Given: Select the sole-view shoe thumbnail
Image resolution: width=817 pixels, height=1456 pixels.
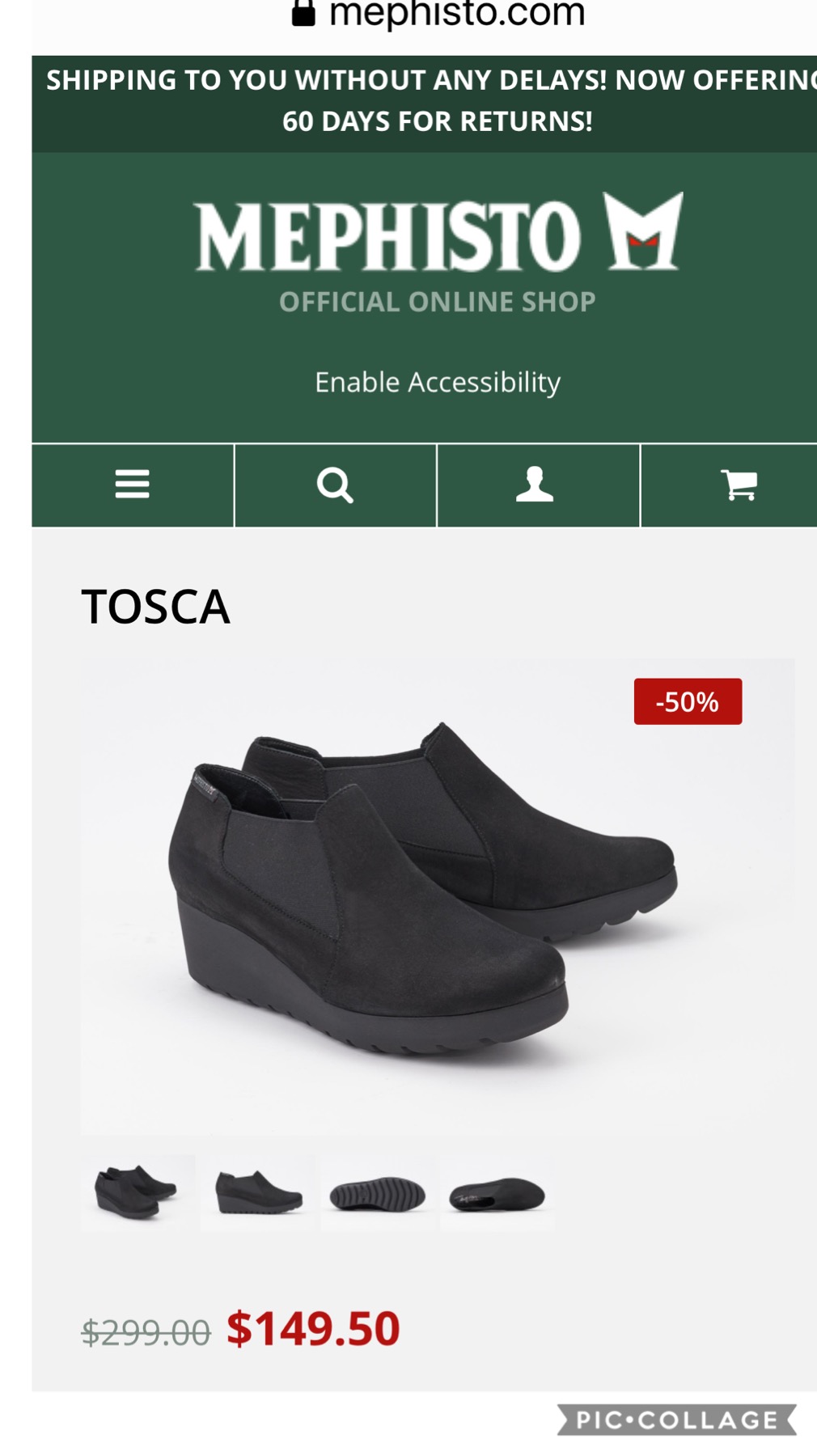Looking at the screenshot, I should click(378, 1194).
